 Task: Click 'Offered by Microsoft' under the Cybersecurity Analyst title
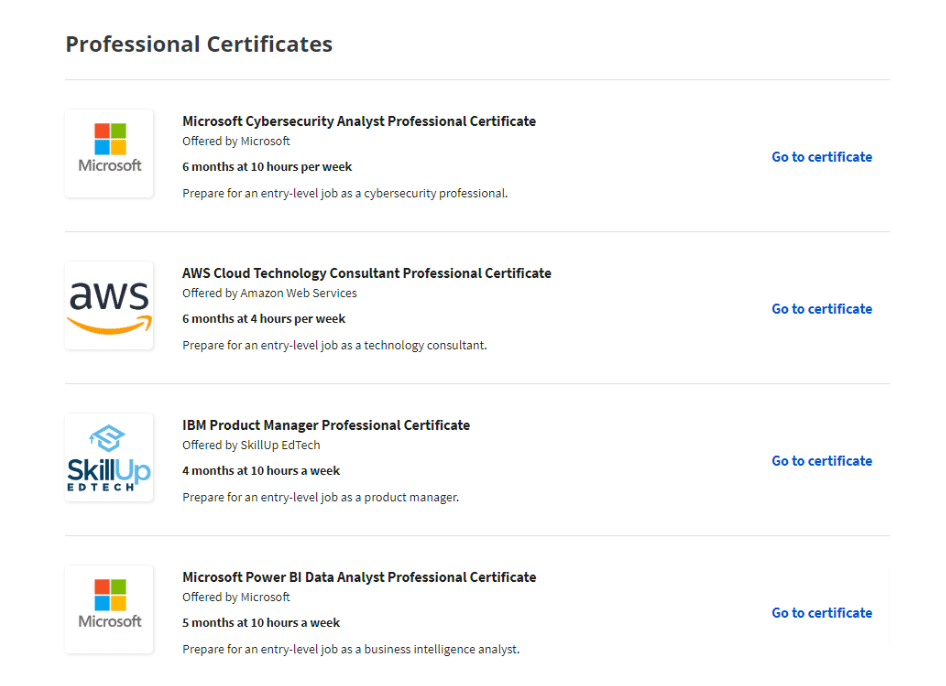[236, 141]
